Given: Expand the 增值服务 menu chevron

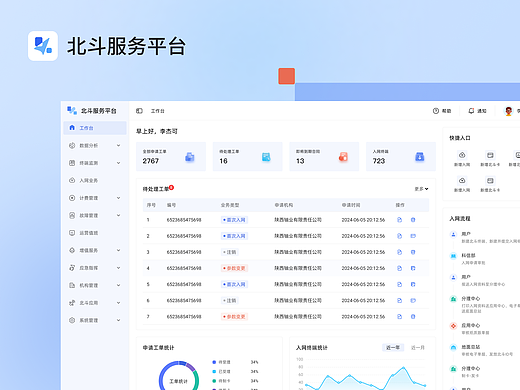Looking at the screenshot, I should [x=118, y=250].
